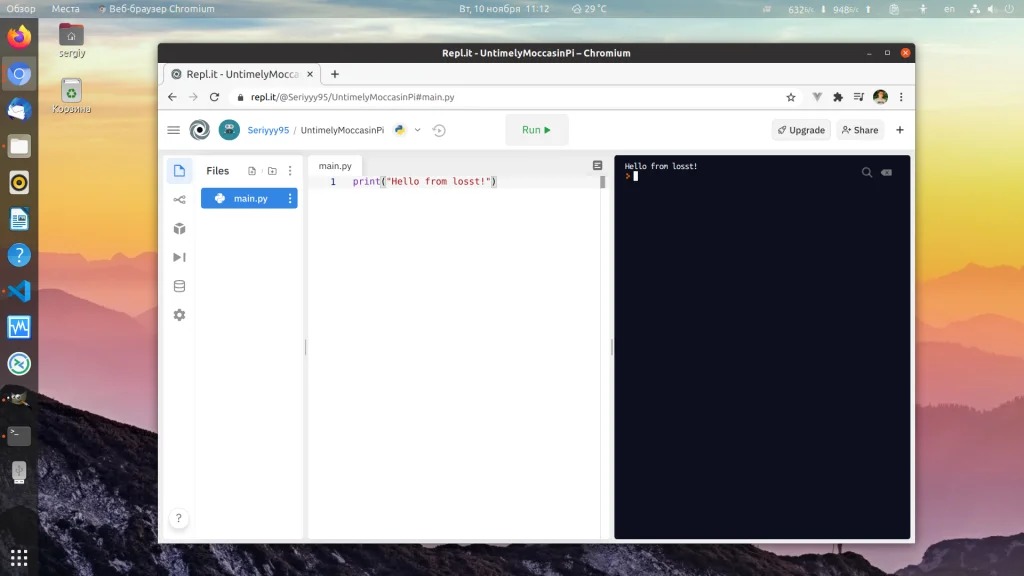Click the Add folder icon

pyautogui.click(x=272, y=171)
